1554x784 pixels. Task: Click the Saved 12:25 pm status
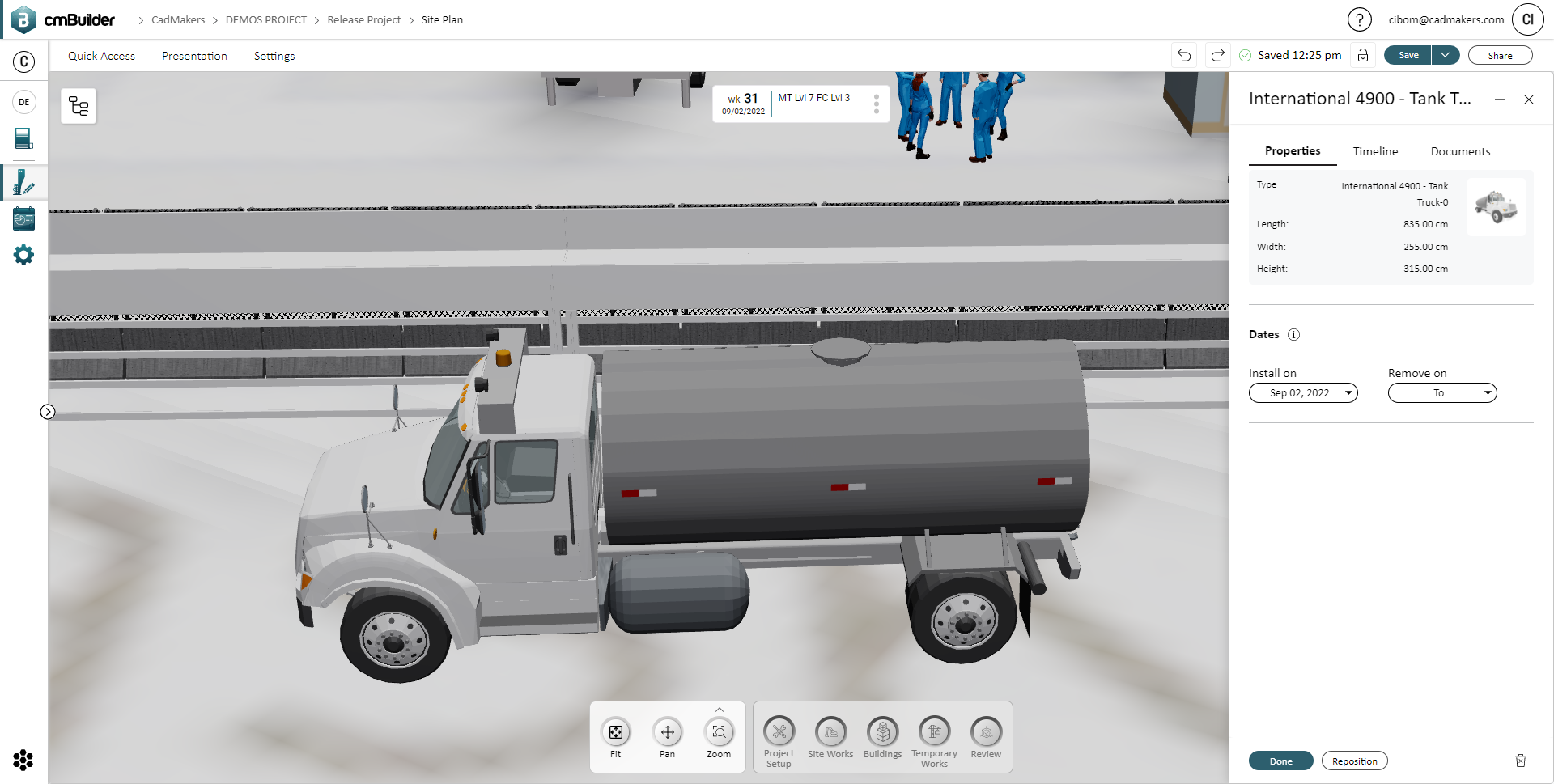(x=1291, y=55)
